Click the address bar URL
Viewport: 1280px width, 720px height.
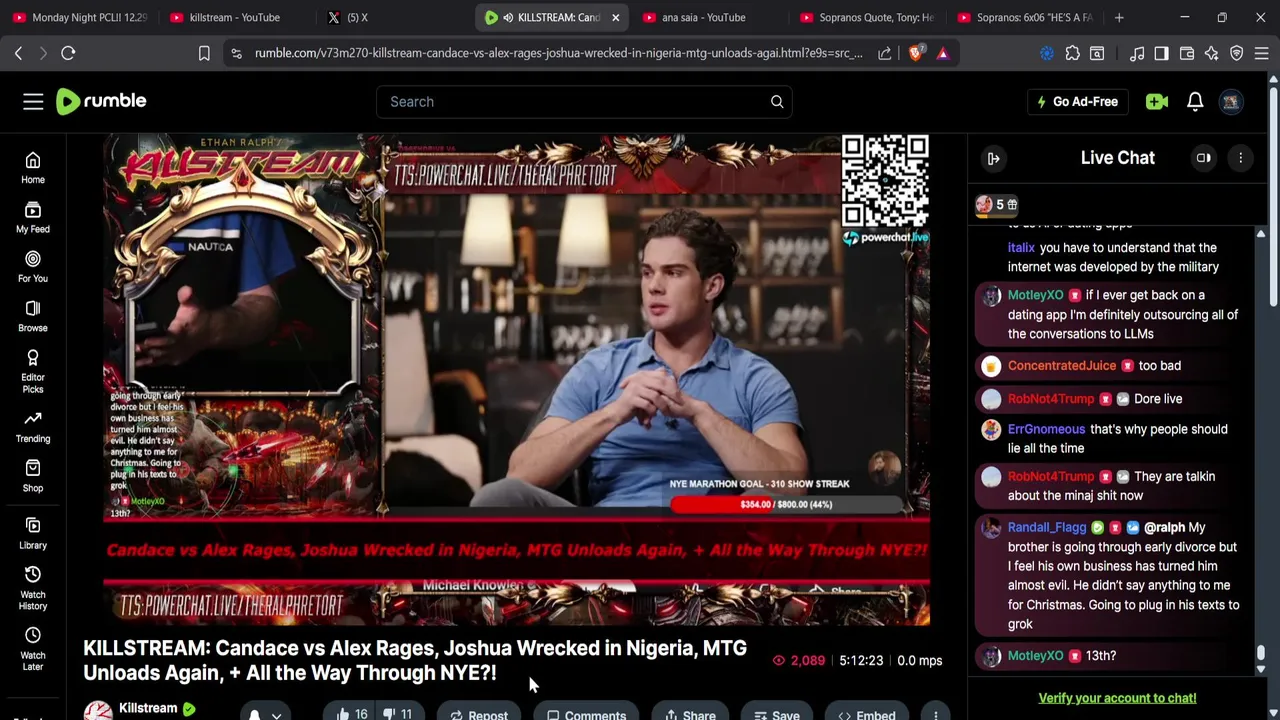click(558, 53)
